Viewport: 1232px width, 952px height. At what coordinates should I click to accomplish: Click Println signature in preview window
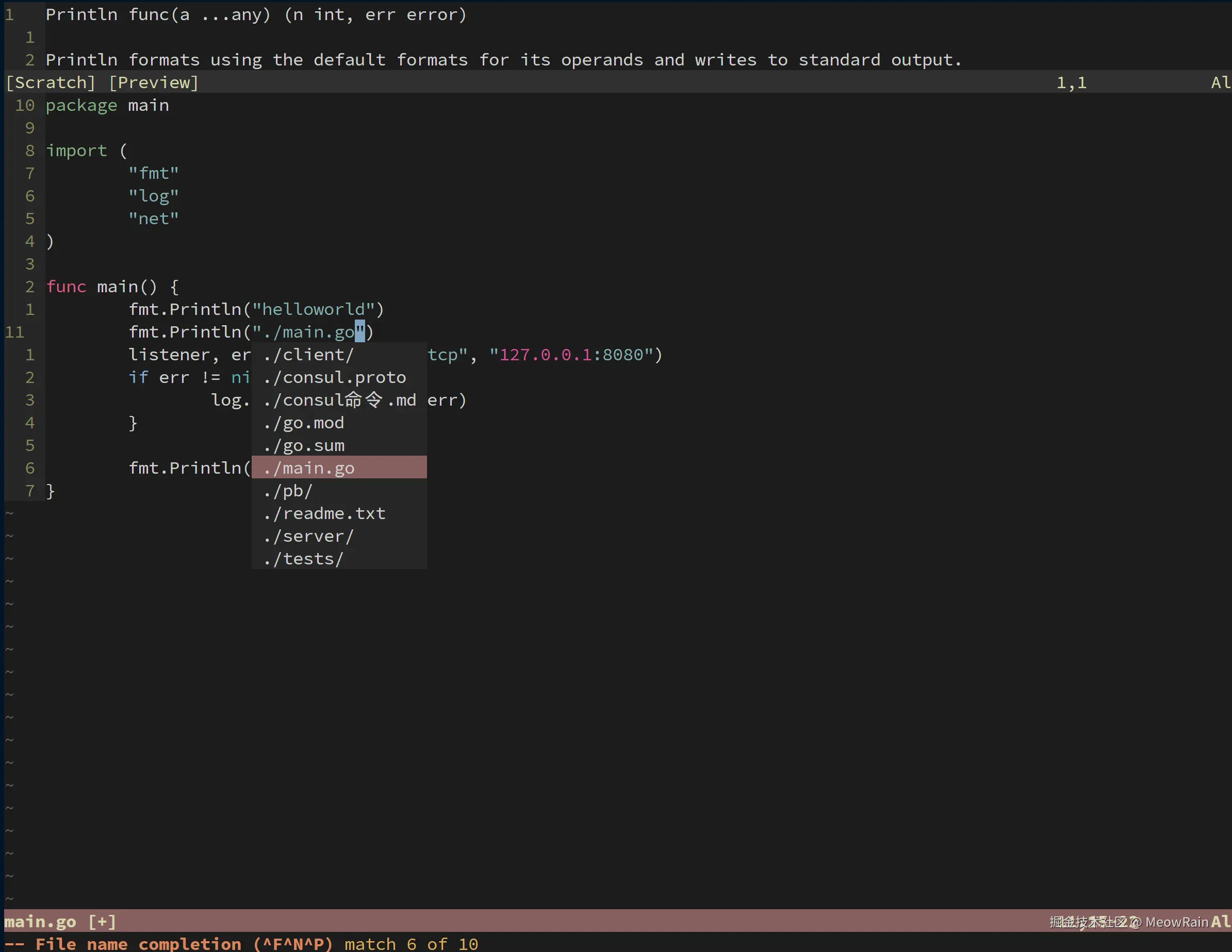tap(256, 14)
